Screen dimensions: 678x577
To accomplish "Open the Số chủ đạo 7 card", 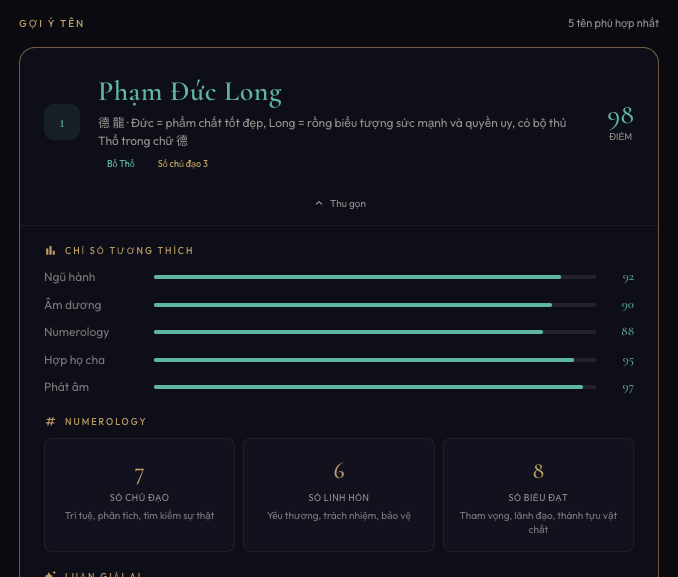I will (140, 494).
